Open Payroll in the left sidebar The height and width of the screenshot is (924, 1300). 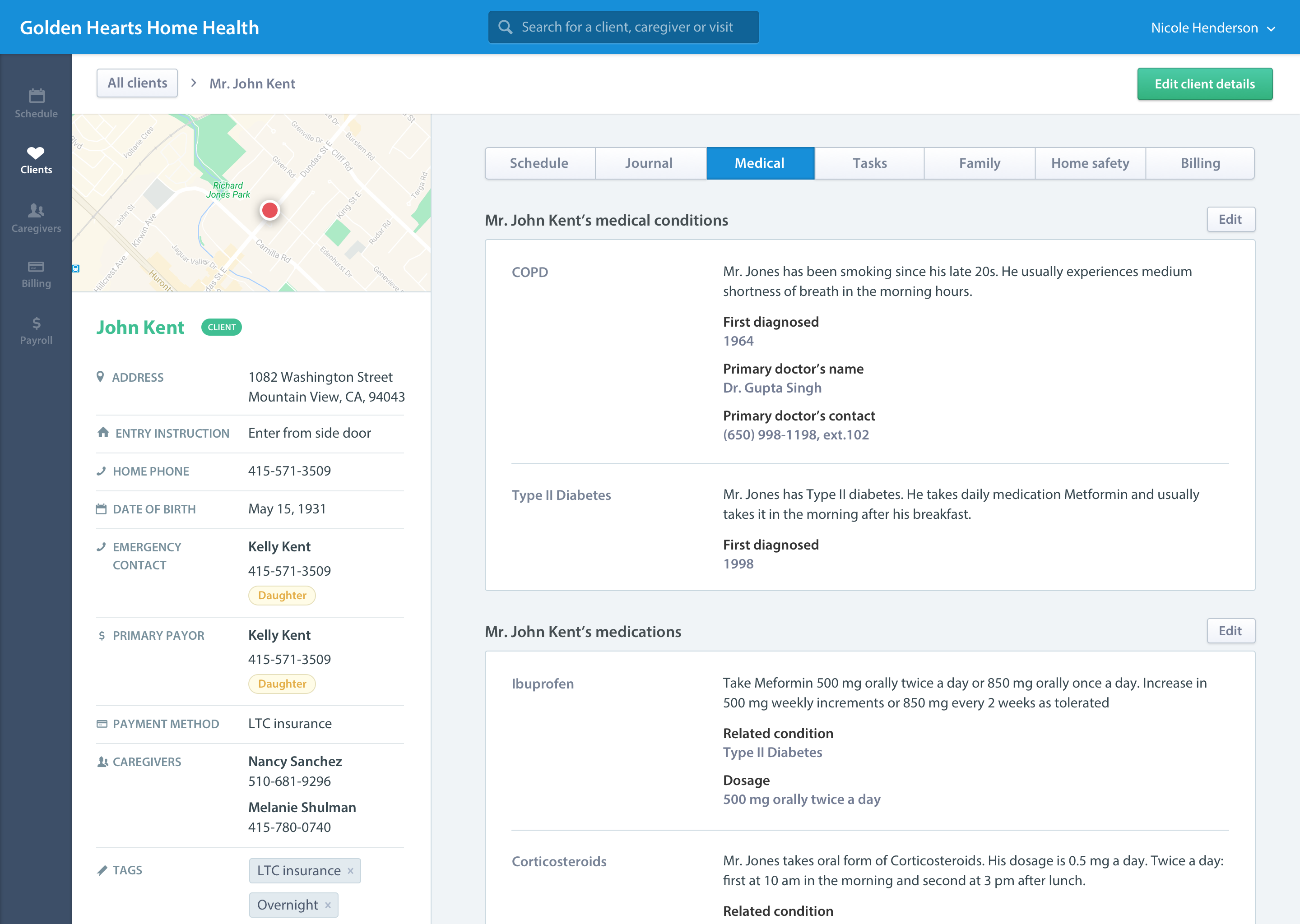(36, 331)
